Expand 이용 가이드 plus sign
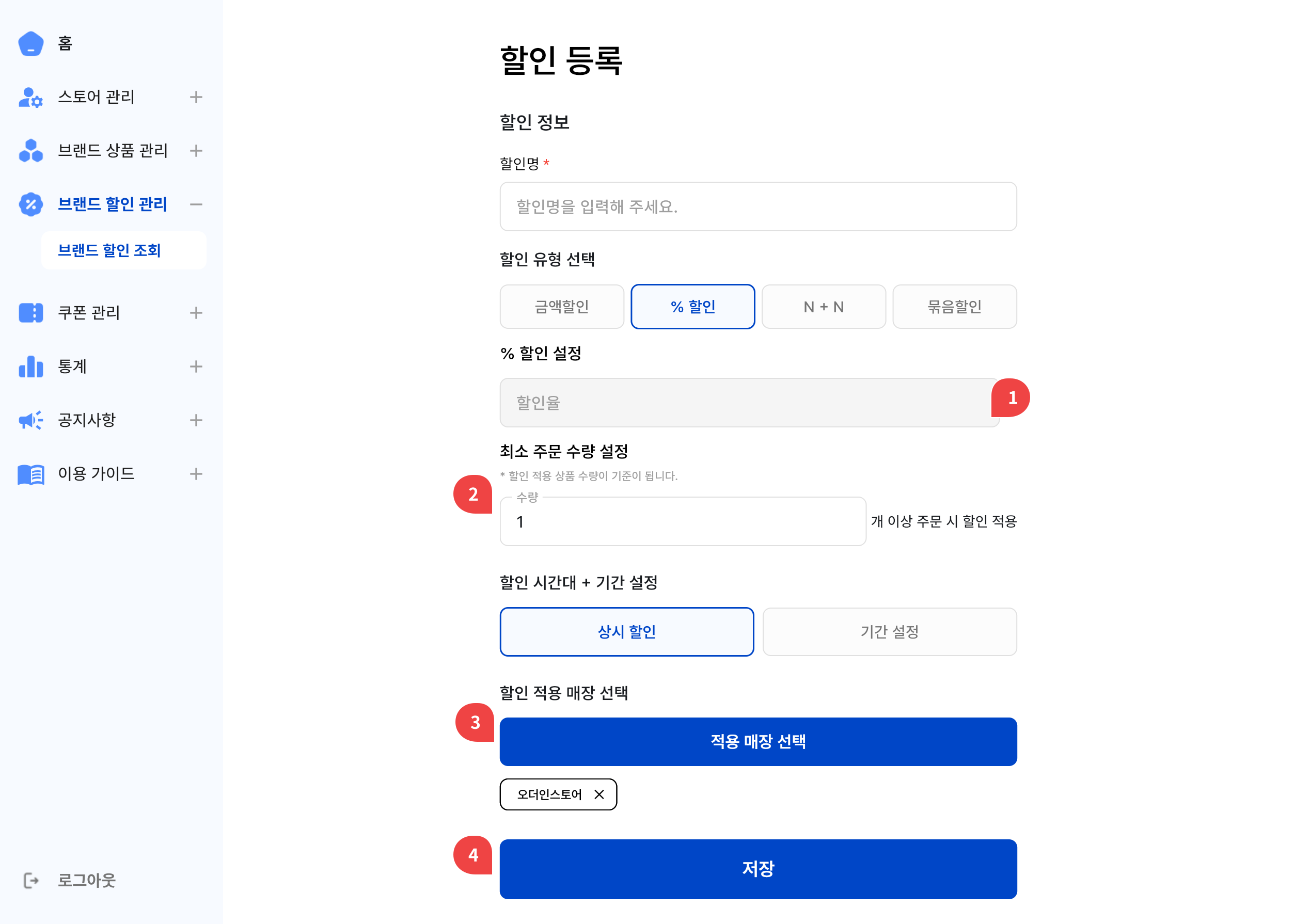The width and height of the screenshot is (1294, 924). 196,474
